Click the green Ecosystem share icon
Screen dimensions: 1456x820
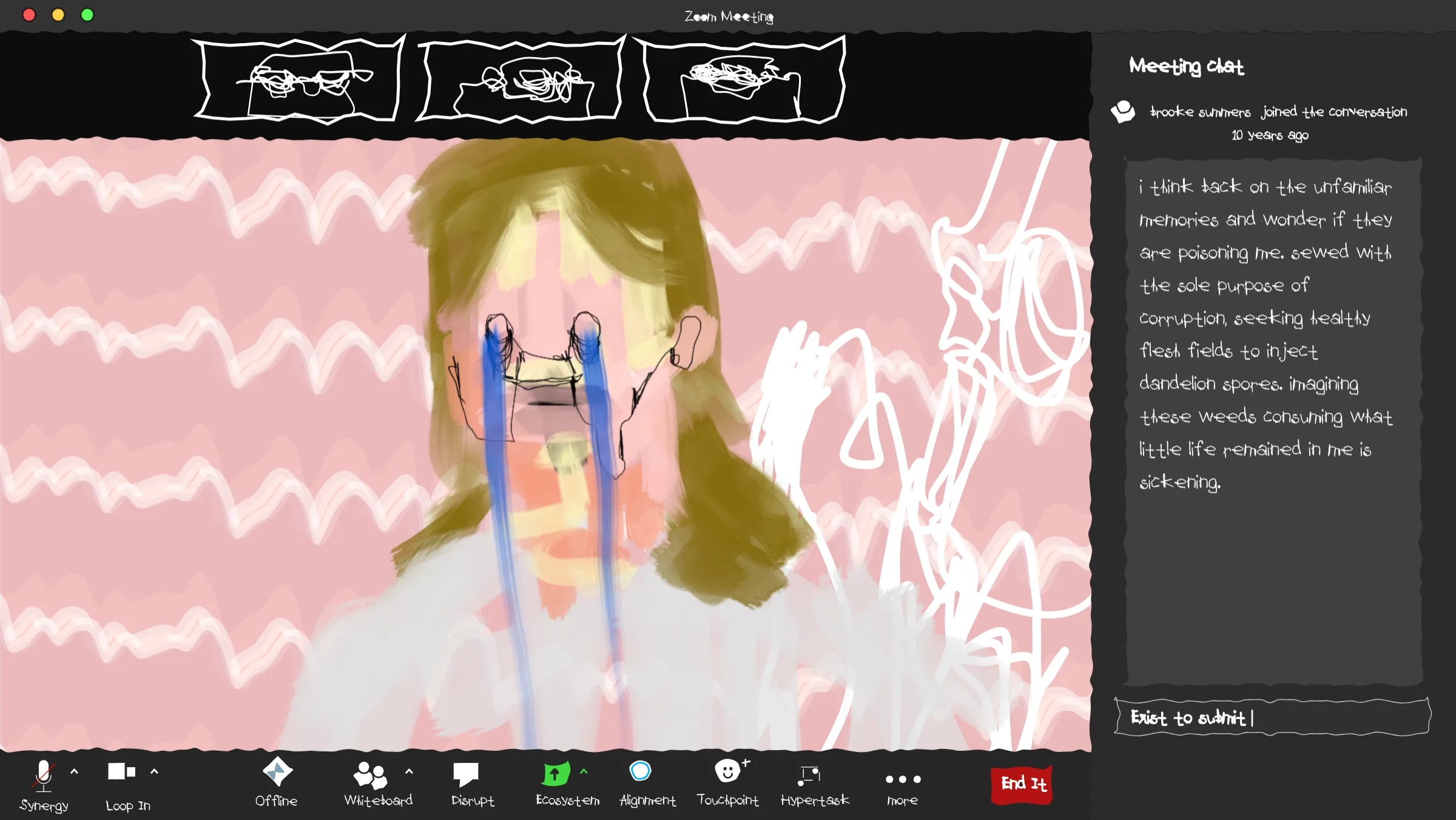(x=556, y=773)
